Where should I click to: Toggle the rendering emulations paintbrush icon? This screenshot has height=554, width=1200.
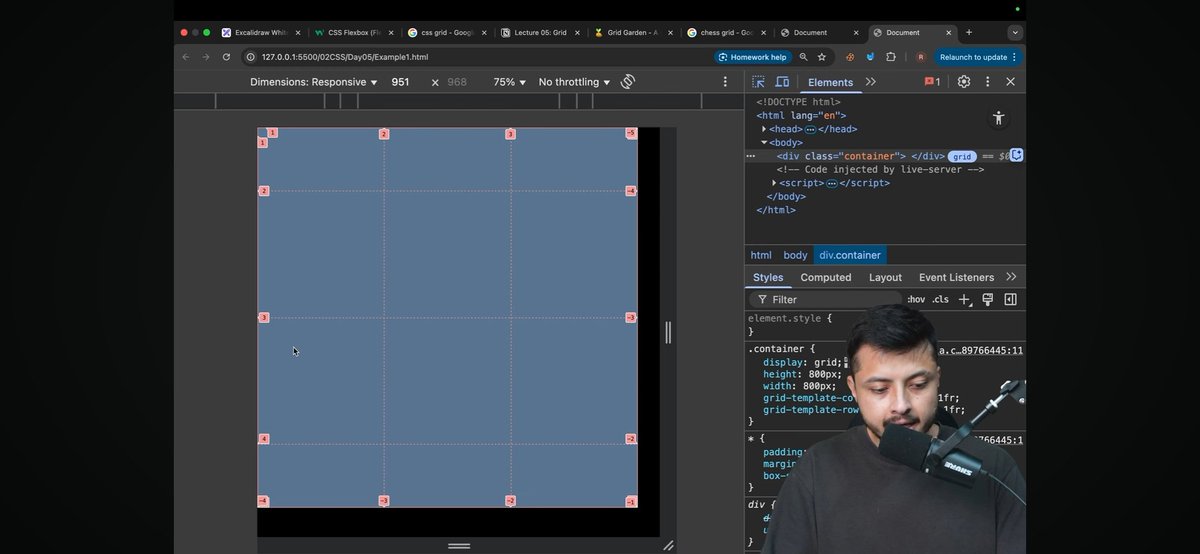(x=987, y=299)
